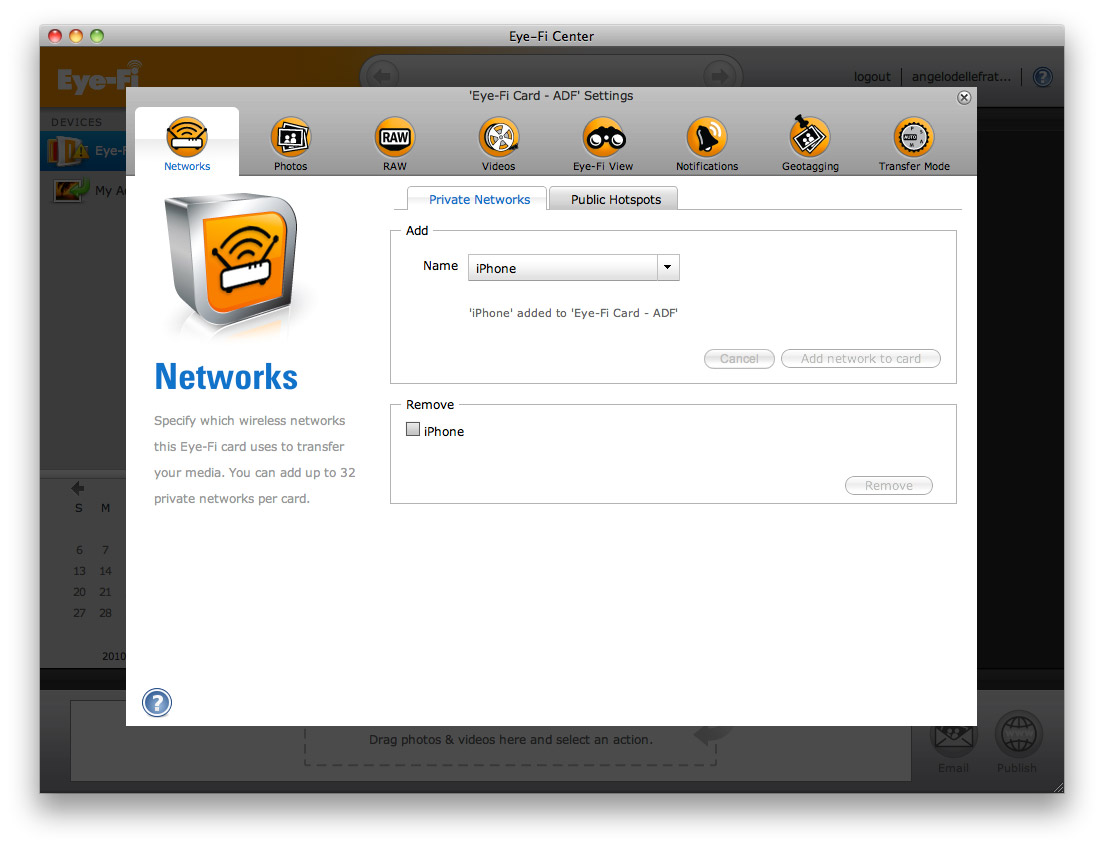Click the Remove button
Viewport: 1104px width, 848px height.
pyautogui.click(x=889, y=485)
